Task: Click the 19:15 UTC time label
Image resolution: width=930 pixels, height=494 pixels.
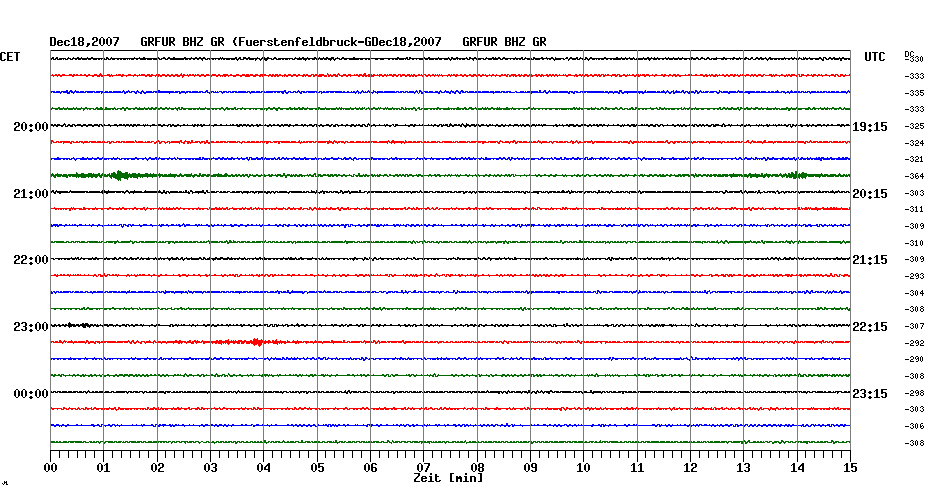Action: (x=870, y=127)
